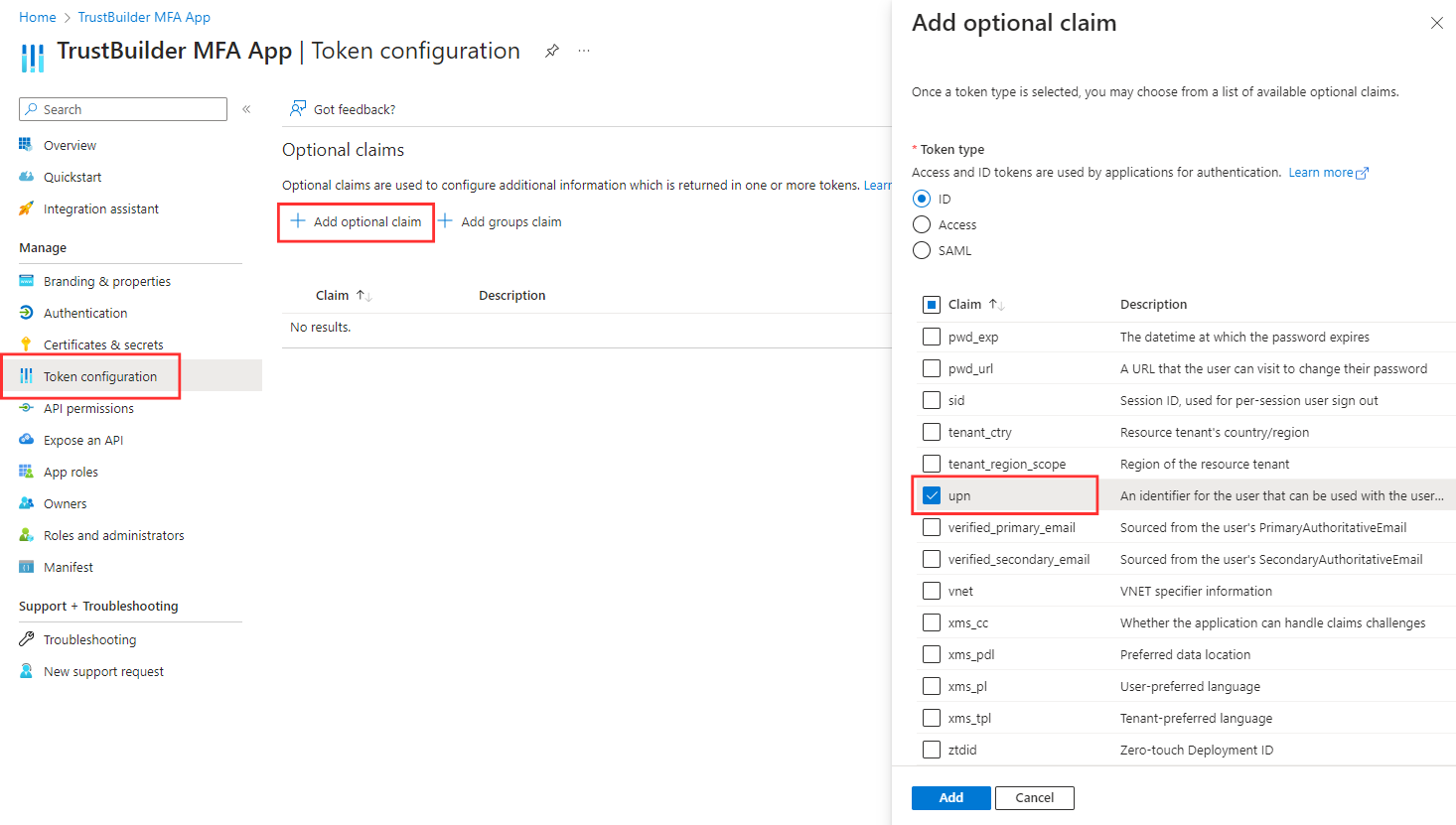Select the Access token type radio
Viewport: 1456px width, 825px height.
coord(922,224)
